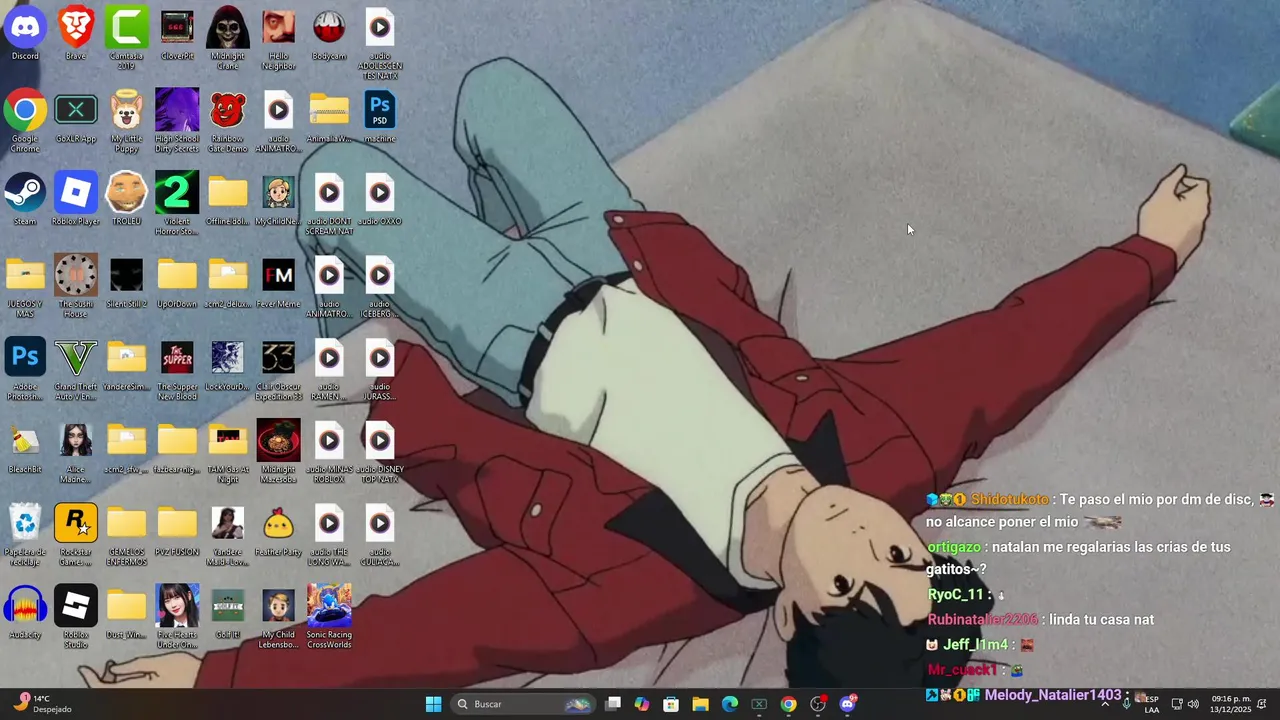This screenshot has height=720, width=1280.
Task: Select the Fever Meme desktop icon
Action: point(278,282)
